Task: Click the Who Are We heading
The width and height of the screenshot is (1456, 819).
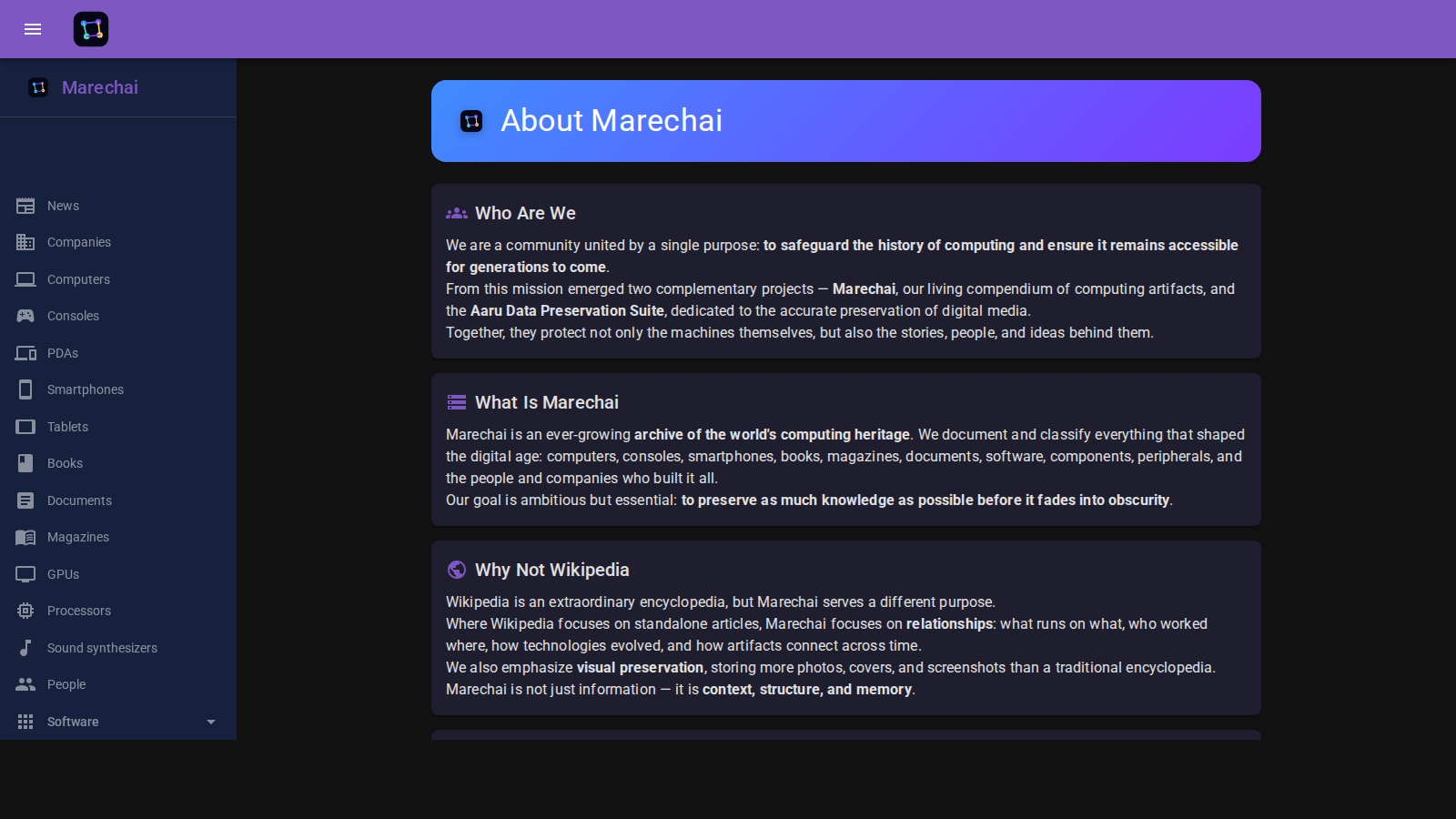Action: tap(525, 213)
